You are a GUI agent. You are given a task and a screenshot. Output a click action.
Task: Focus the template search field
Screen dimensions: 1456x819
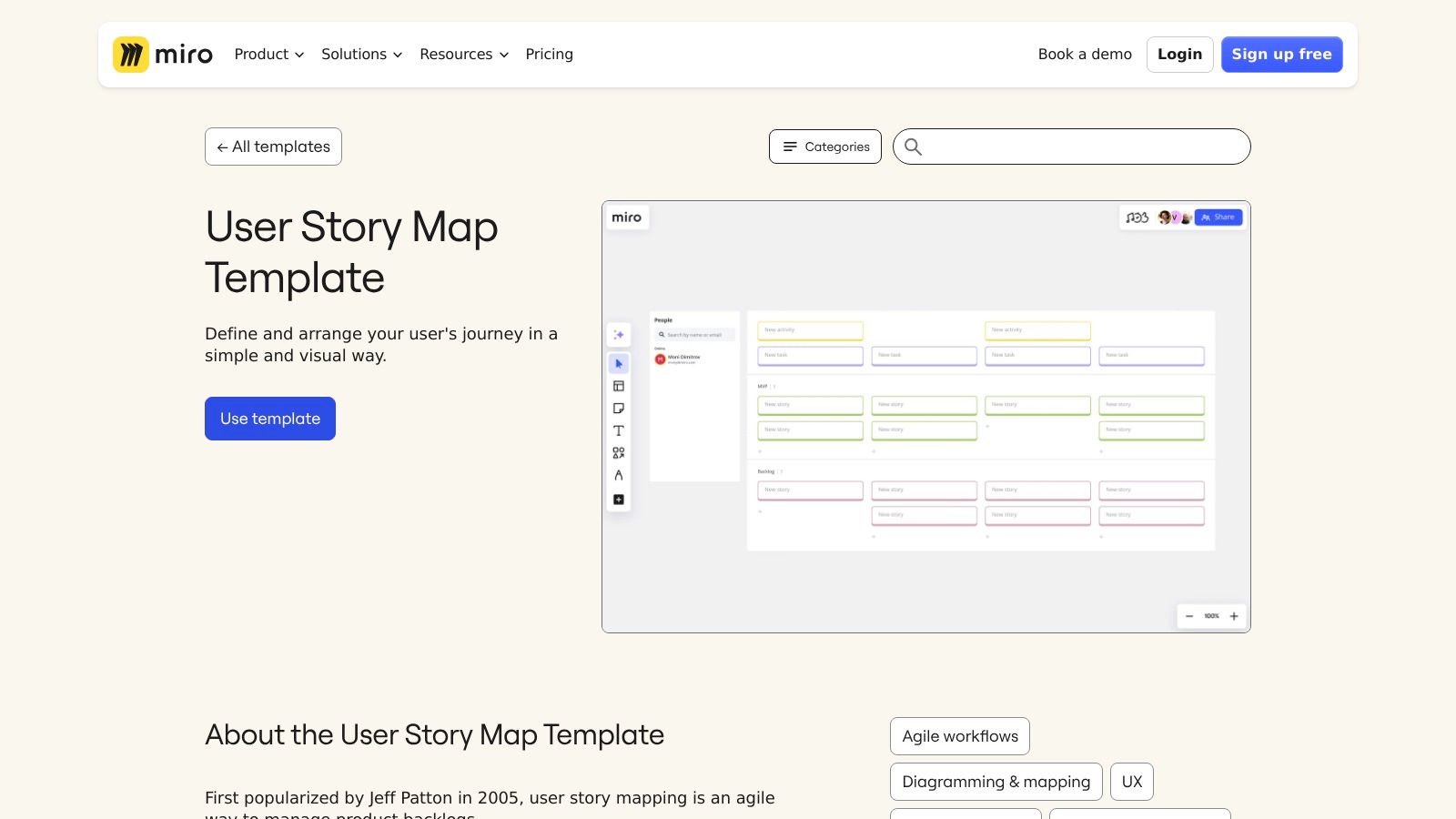coord(1071,147)
